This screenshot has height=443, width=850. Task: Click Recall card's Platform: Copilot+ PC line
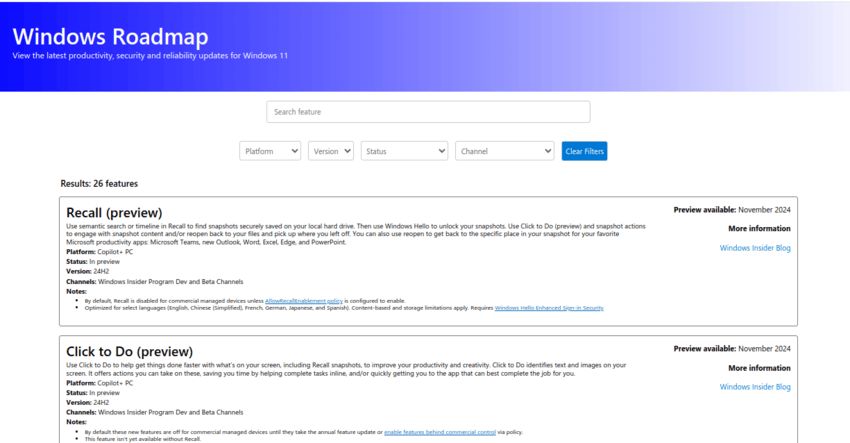pos(100,252)
